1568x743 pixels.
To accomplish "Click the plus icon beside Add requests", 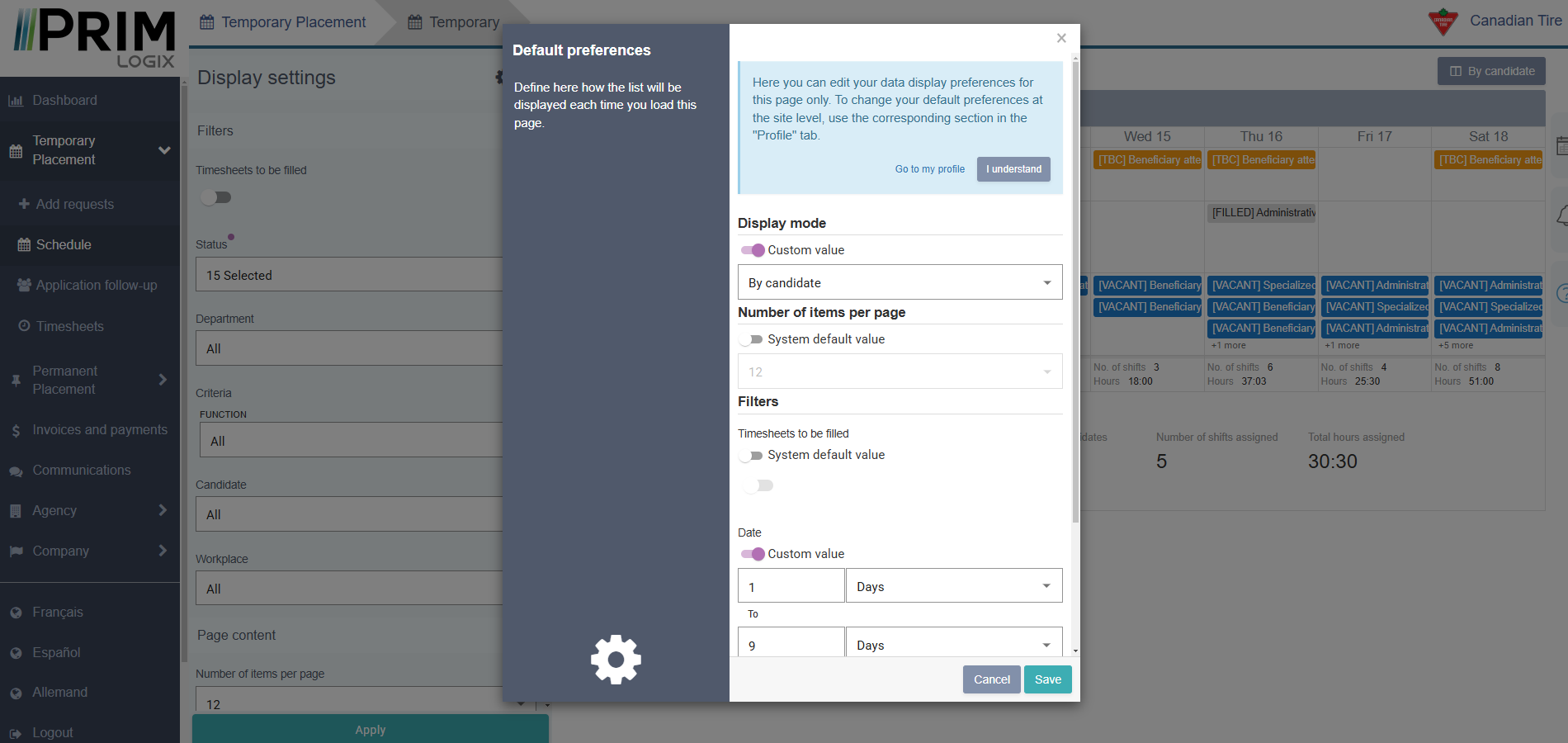I will pos(24,204).
